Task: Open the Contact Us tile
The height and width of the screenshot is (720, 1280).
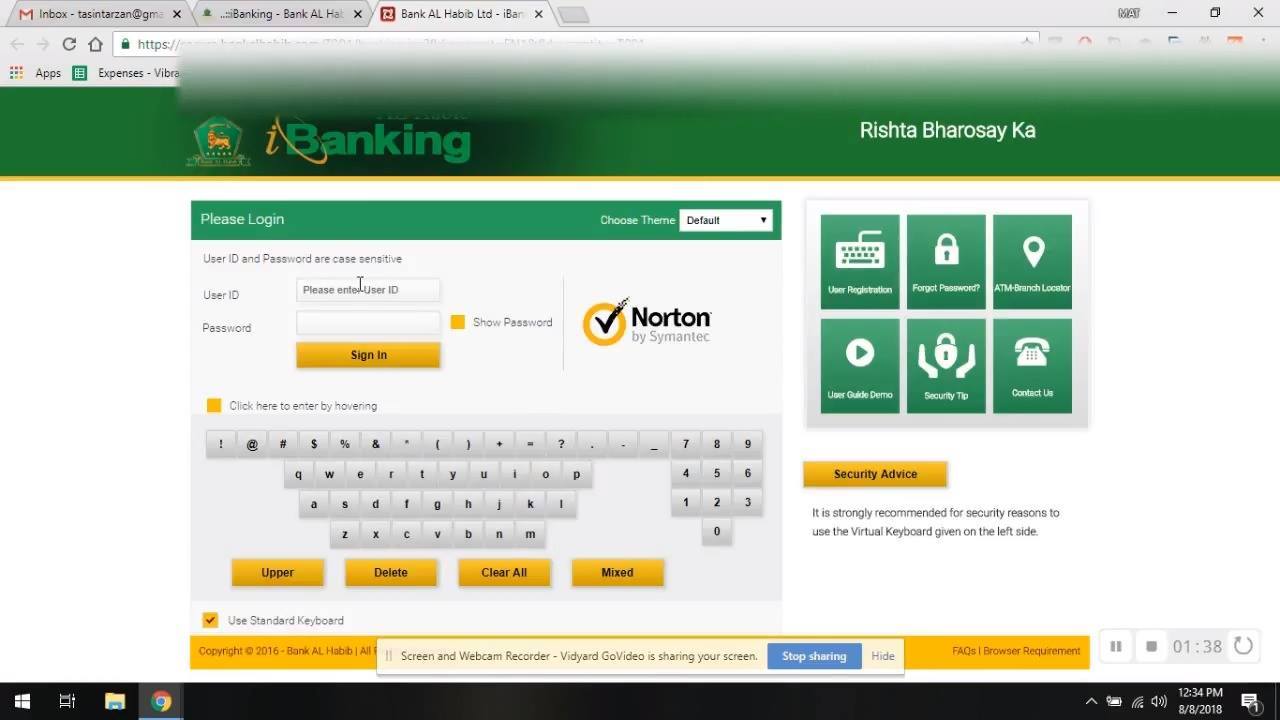Action: coord(1032,366)
